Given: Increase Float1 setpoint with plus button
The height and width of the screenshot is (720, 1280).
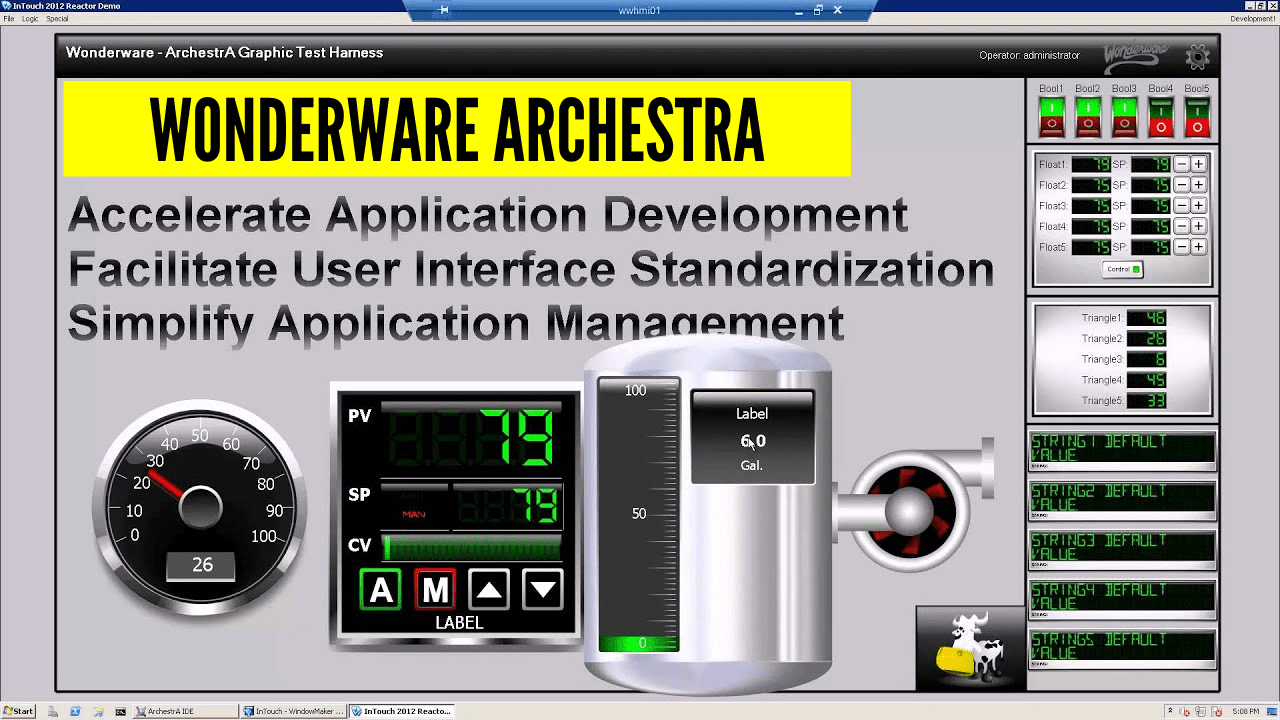Looking at the screenshot, I should point(1198,164).
